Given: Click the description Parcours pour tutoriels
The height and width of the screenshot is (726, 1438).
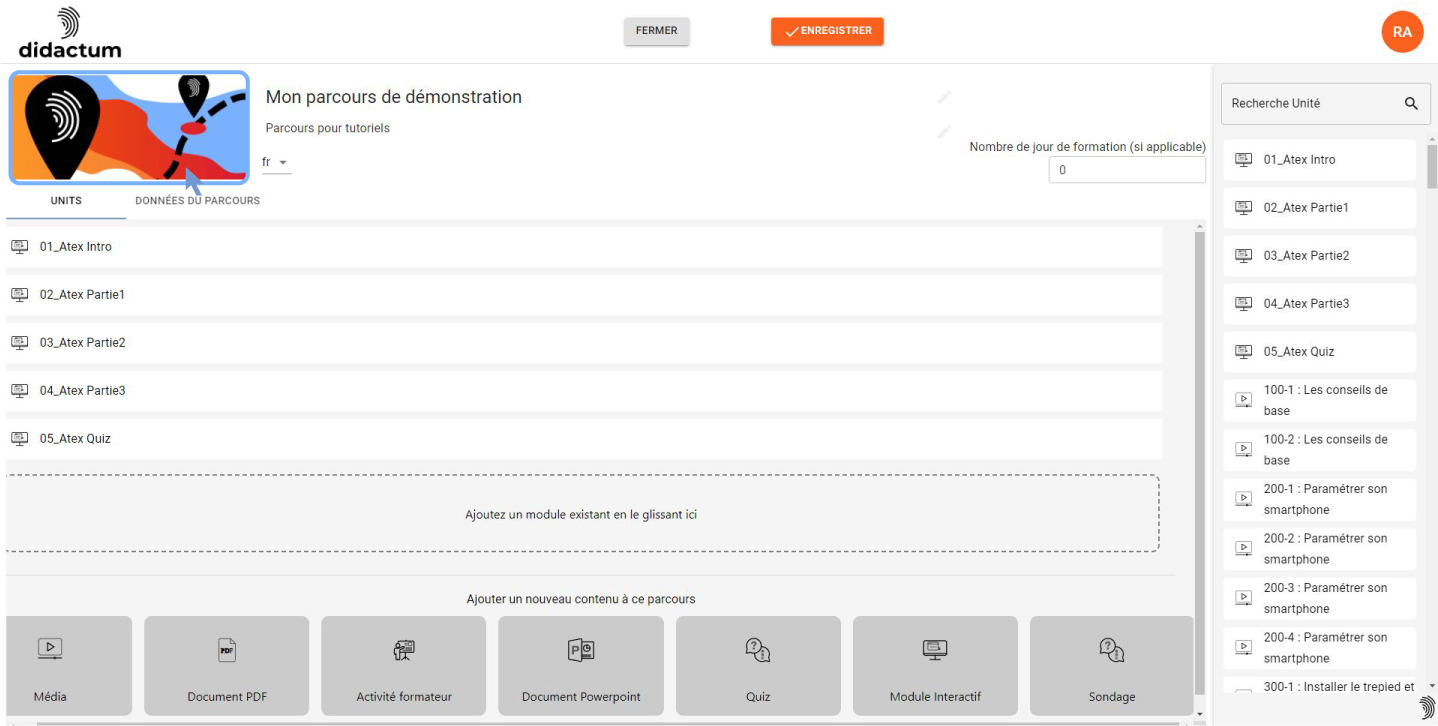Looking at the screenshot, I should coord(327,128).
